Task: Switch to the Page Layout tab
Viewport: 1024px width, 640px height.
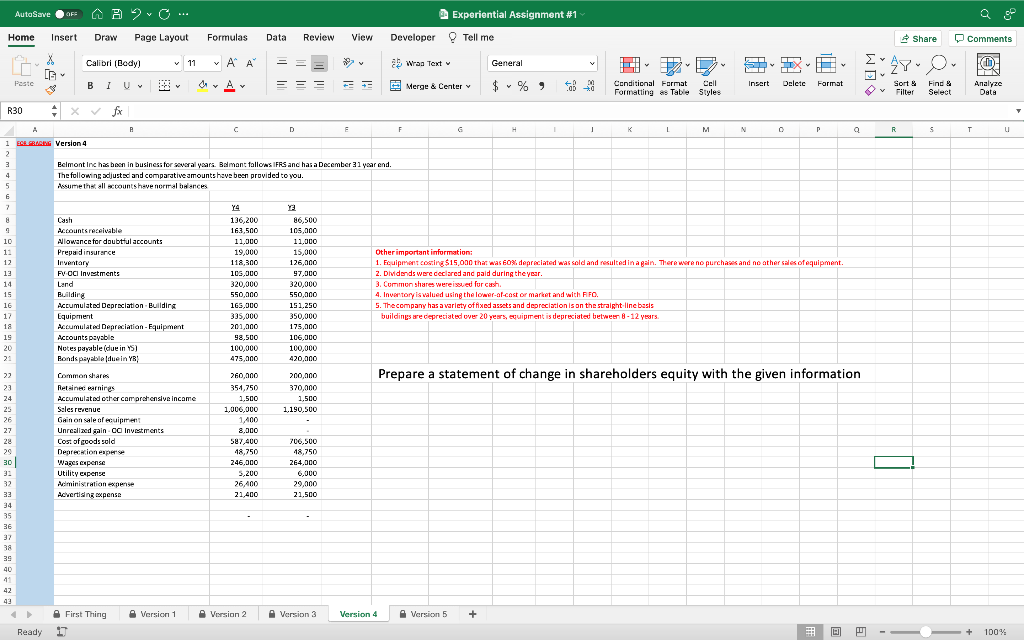Action: (161, 38)
